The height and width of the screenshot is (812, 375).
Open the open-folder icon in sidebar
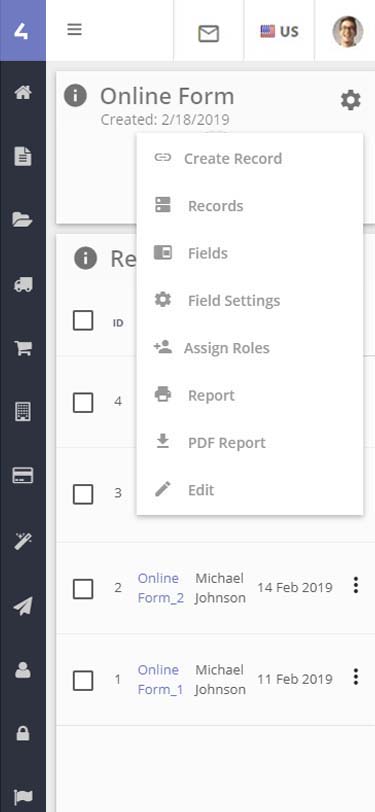point(23,220)
